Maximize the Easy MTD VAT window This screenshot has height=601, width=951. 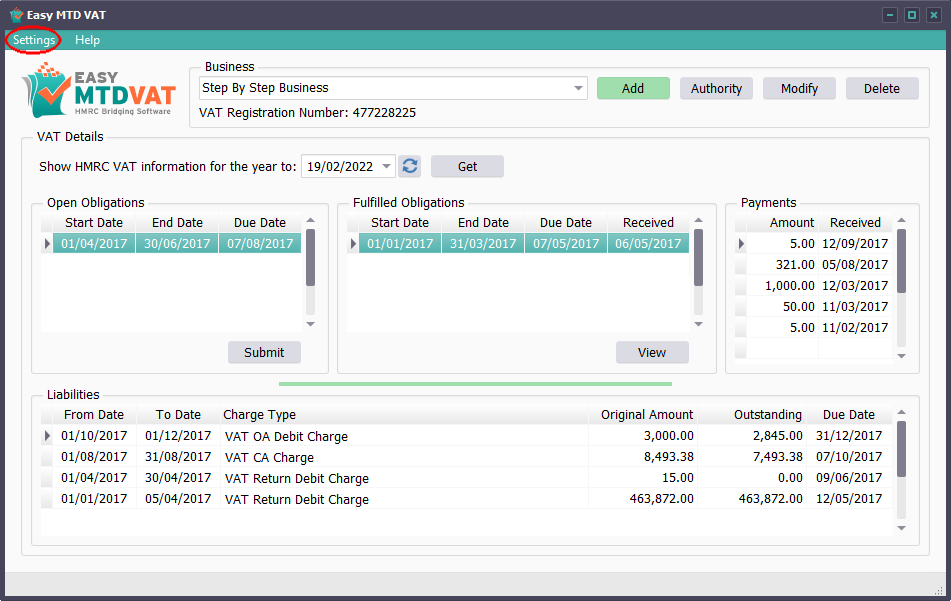coord(912,15)
